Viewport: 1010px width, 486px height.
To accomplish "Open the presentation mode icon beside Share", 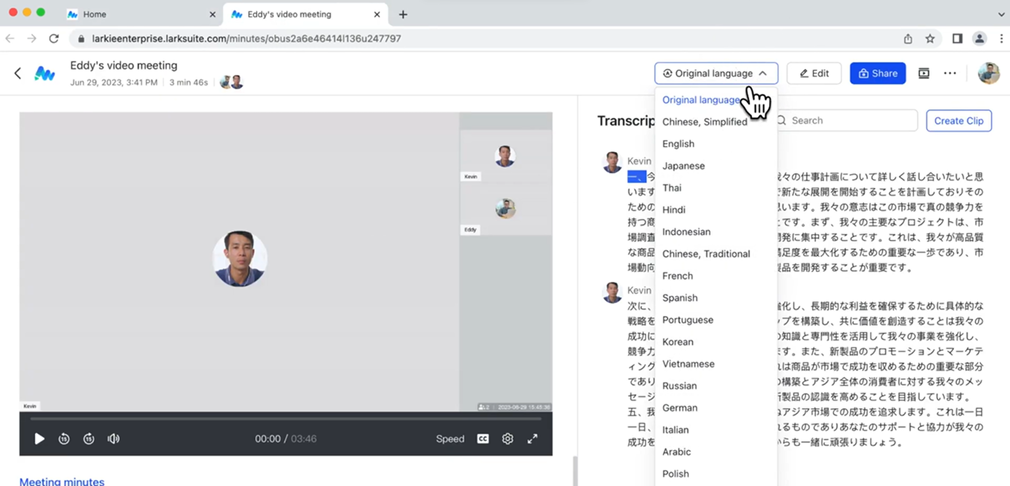I will [x=924, y=73].
